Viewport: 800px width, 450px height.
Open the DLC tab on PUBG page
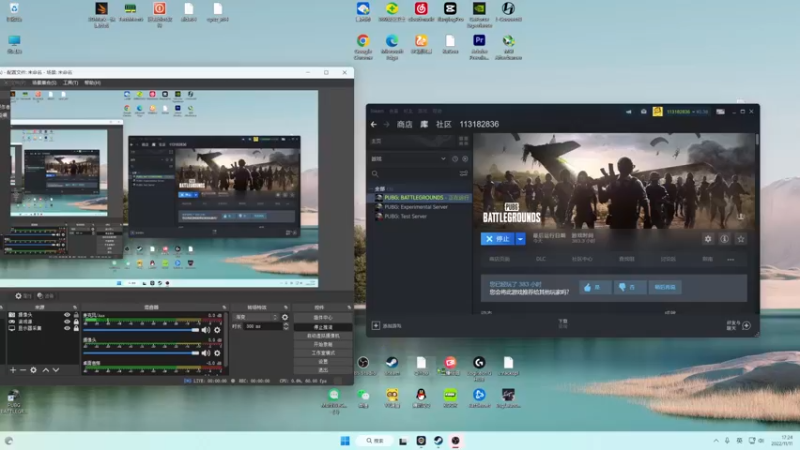(x=541, y=259)
